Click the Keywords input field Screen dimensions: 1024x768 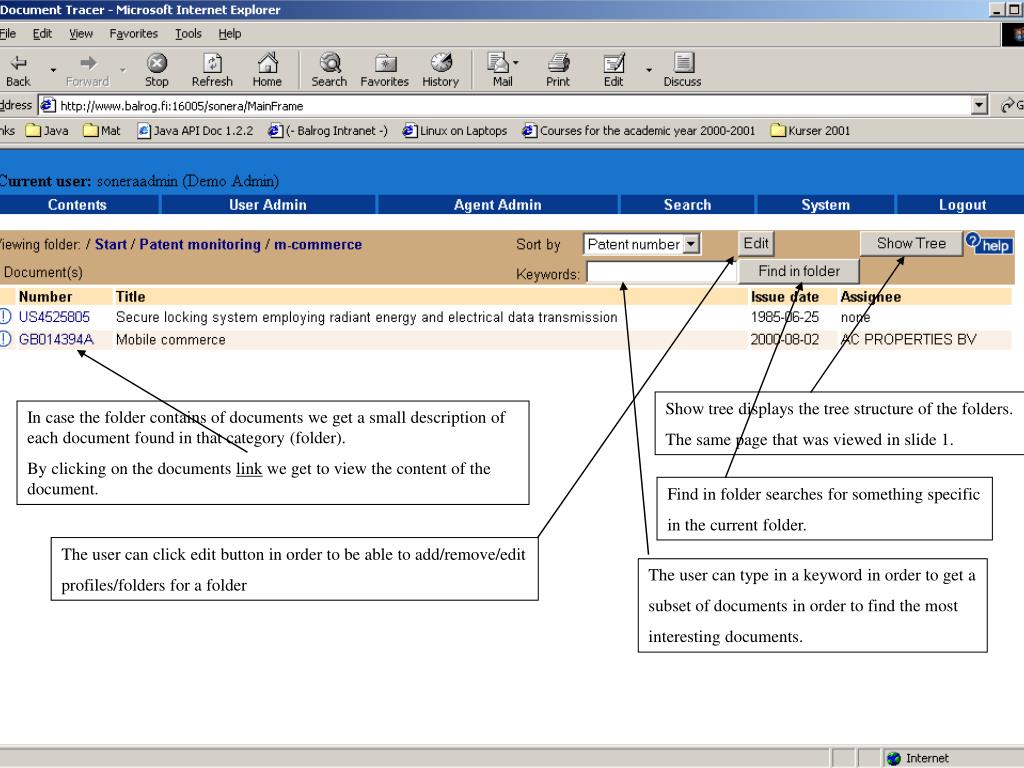(662, 272)
